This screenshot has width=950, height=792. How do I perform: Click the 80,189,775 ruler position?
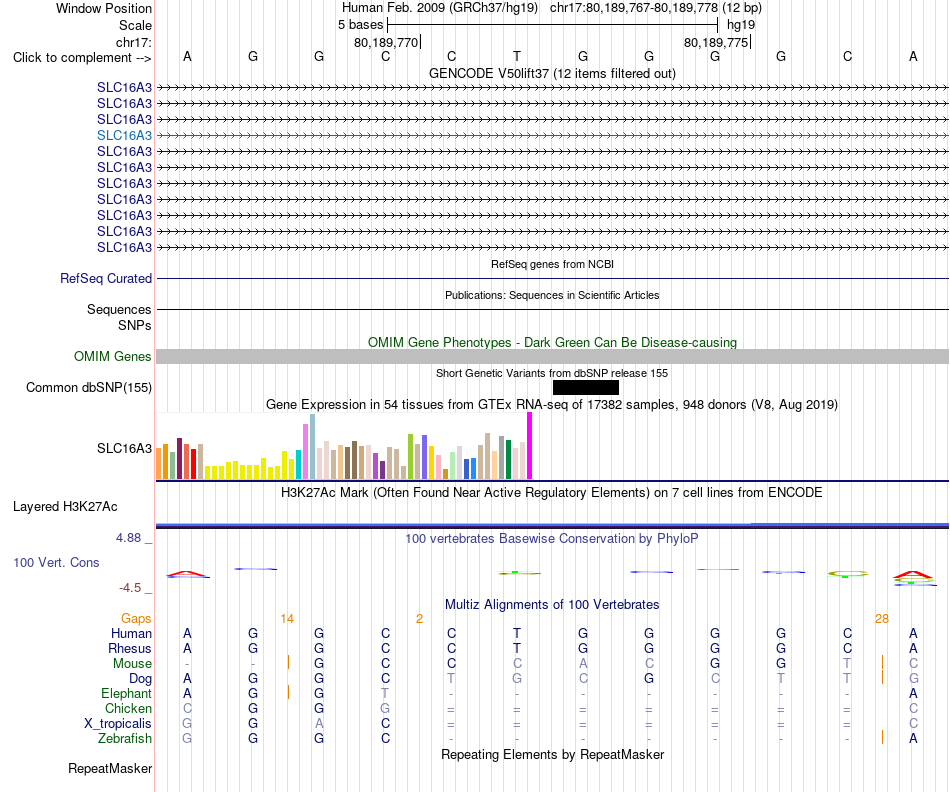[x=716, y=42]
